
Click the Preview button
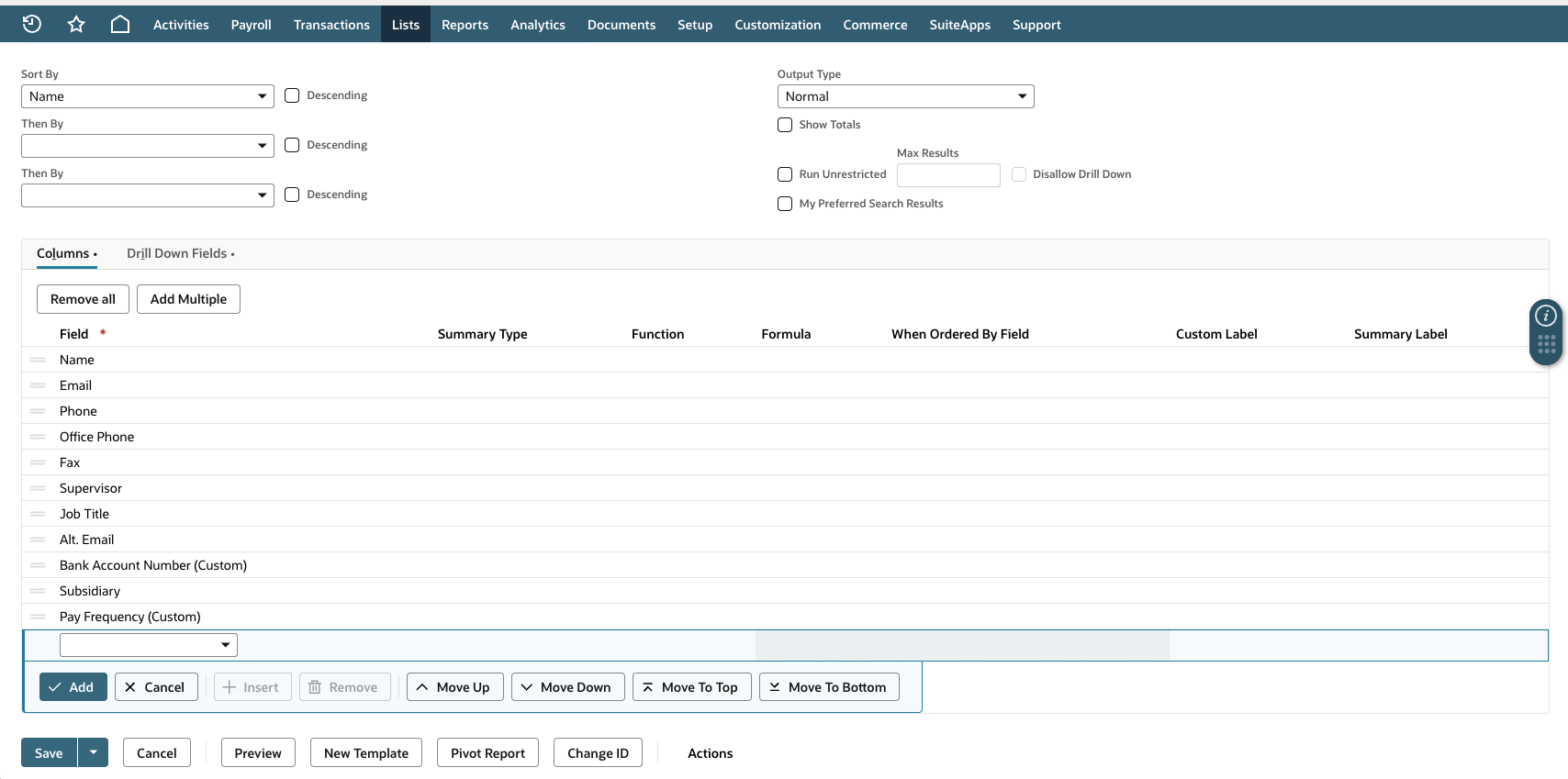[258, 752]
